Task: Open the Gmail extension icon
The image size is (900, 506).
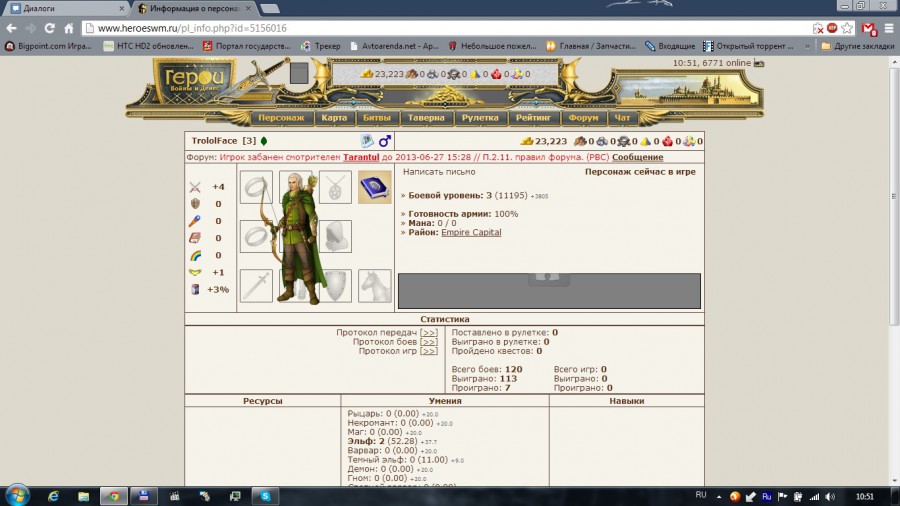Action: point(870,28)
